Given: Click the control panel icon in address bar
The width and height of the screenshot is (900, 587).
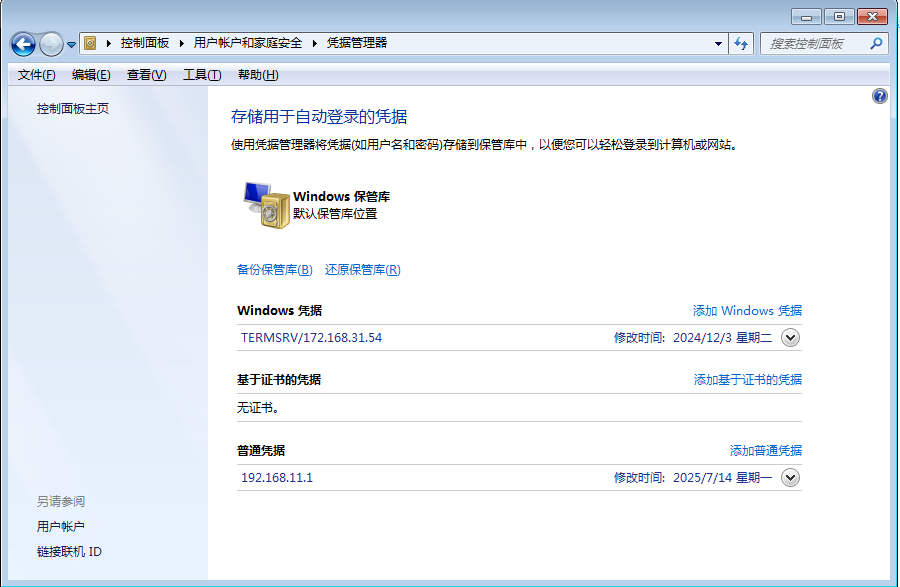Looking at the screenshot, I should (x=91, y=43).
